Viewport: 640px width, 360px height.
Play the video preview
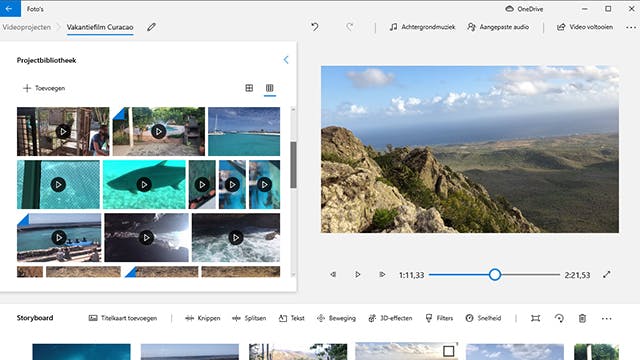pos(358,275)
